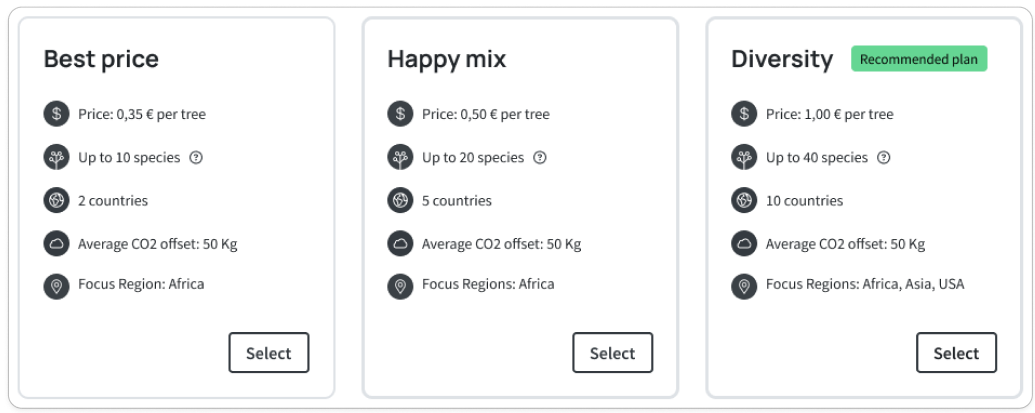This screenshot has height=413, width=1035.
Task: Click the Happy mix card heading
Action: 447,59
